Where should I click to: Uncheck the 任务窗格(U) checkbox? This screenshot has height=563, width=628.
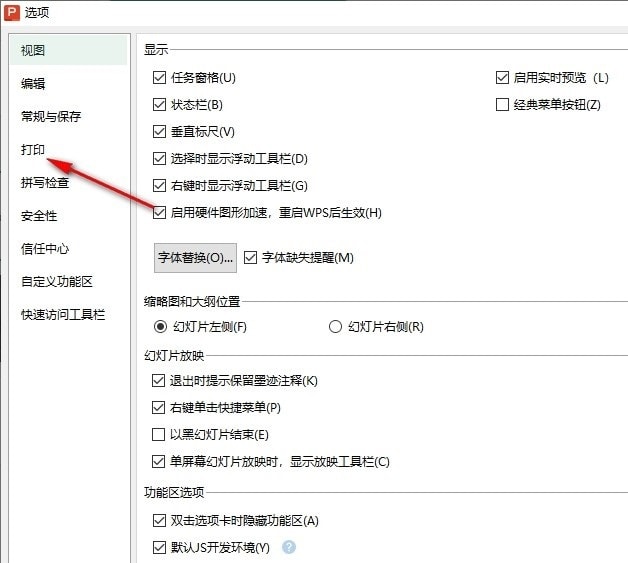tap(159, 77)
